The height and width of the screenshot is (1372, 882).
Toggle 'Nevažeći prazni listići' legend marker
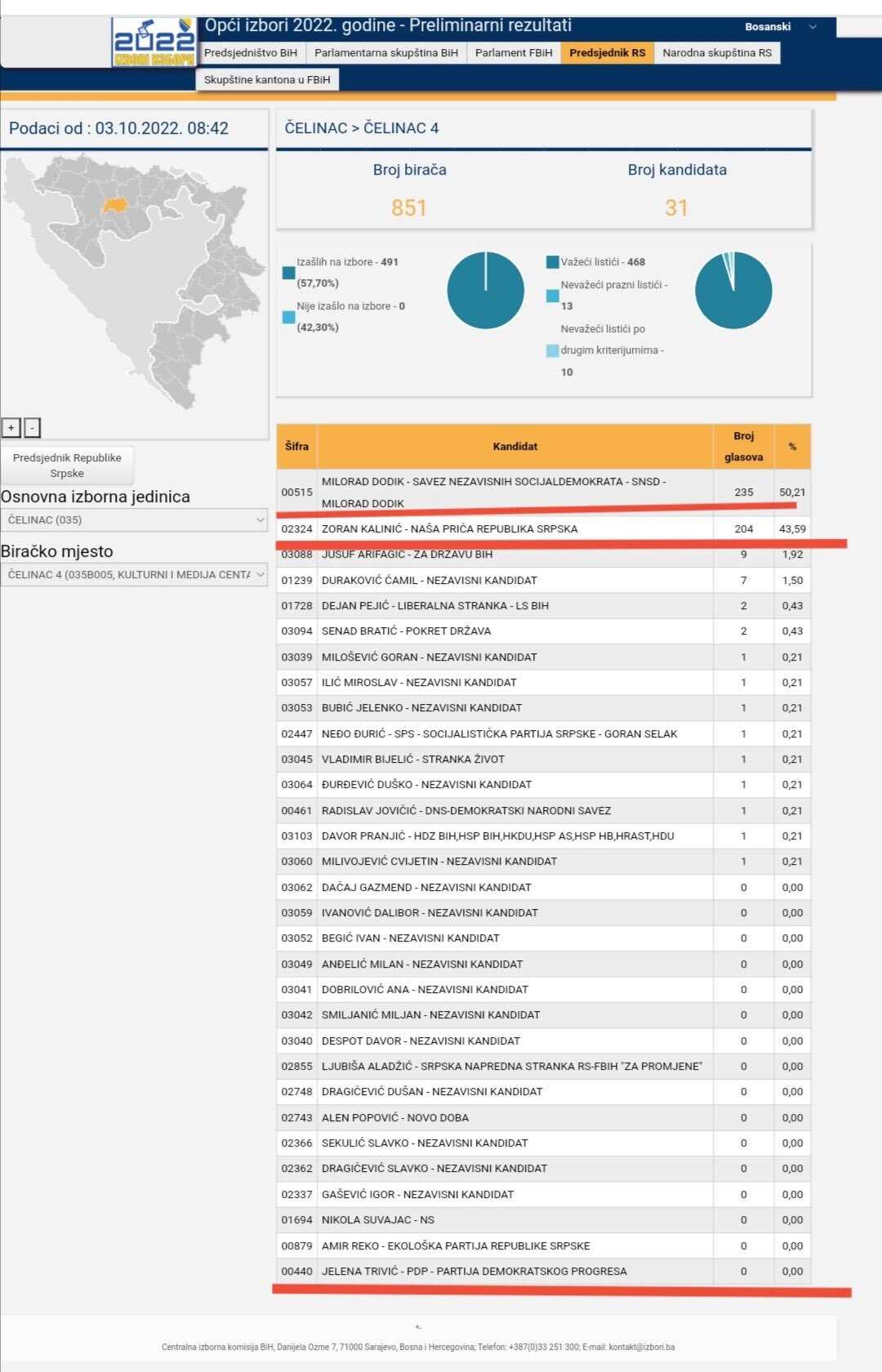tap(553, 296)
